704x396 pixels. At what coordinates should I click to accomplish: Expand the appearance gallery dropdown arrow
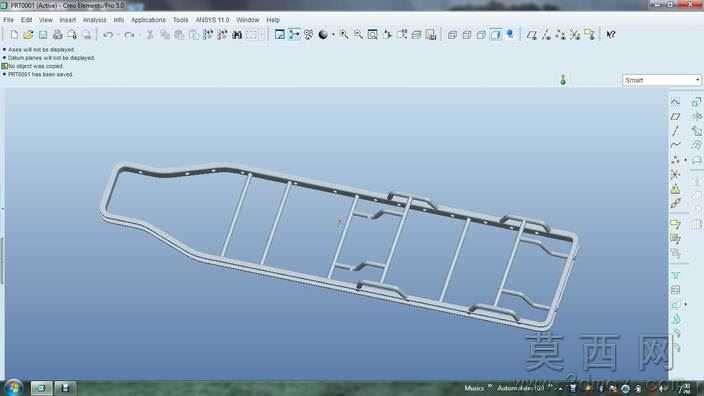[x=333, y=35]
